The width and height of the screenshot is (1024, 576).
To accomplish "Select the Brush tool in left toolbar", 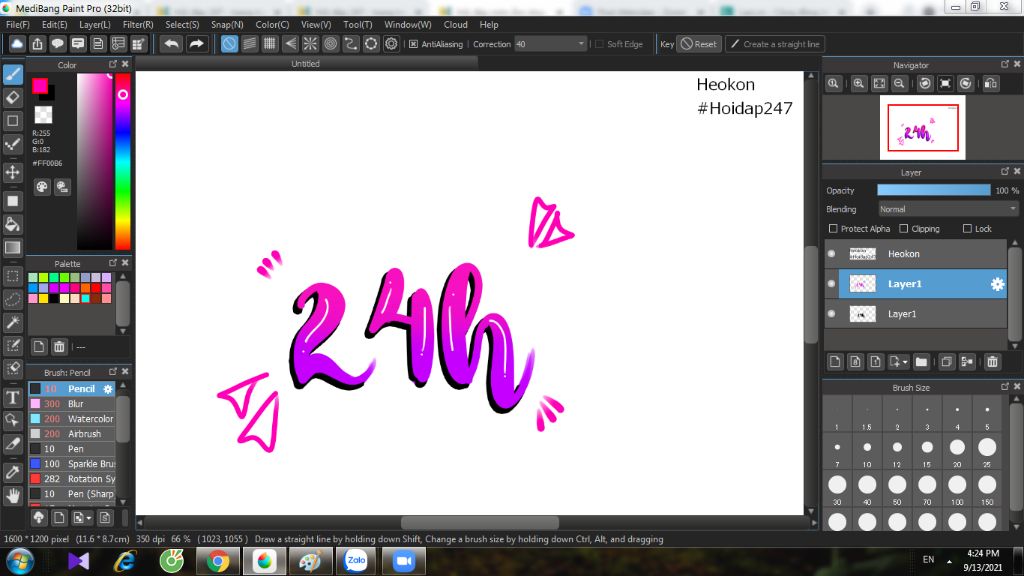I will (x=13, y=74).
